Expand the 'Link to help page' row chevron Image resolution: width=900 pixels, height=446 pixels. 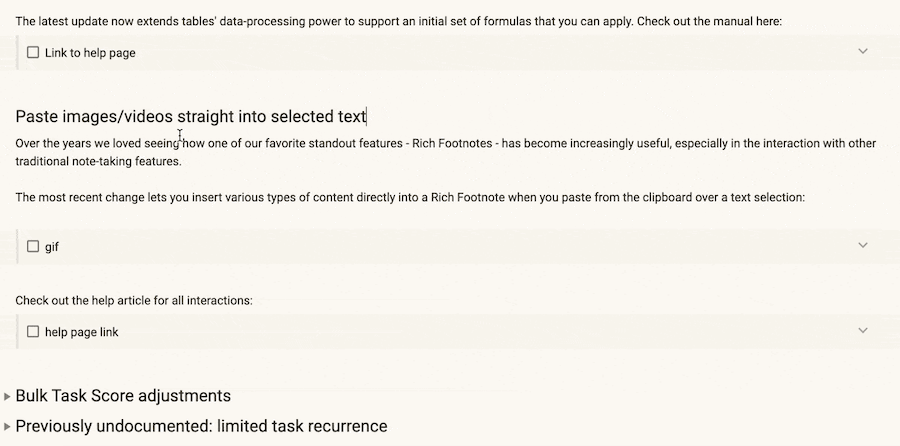click(863, 51)
